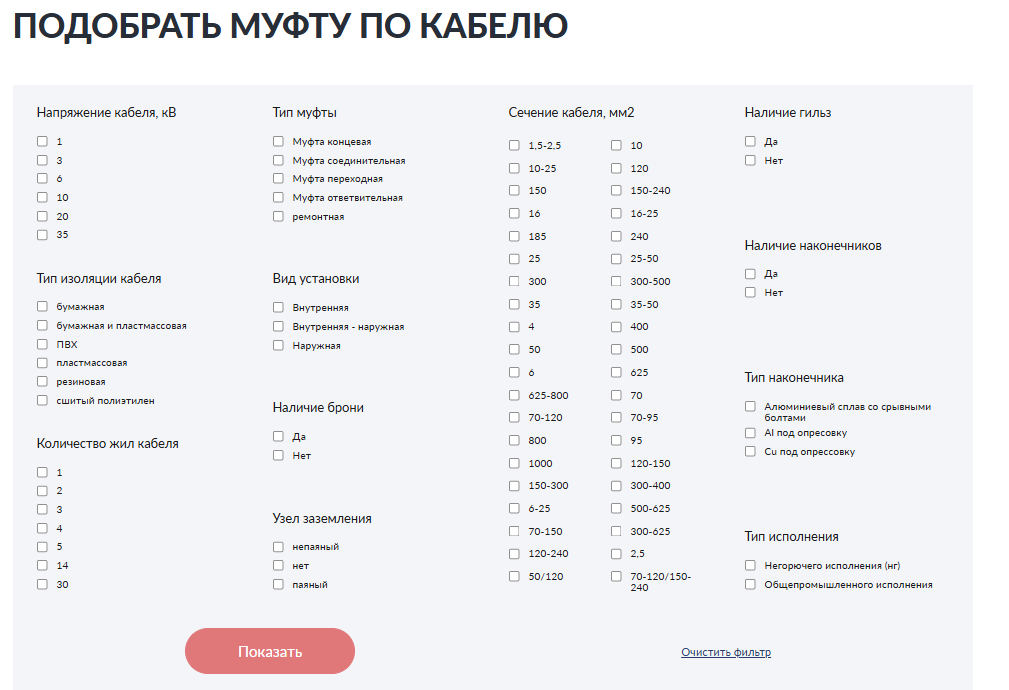Check the 70-120/150-240 section option
The height and width of the screenshot is (690, 1009).
616,576
